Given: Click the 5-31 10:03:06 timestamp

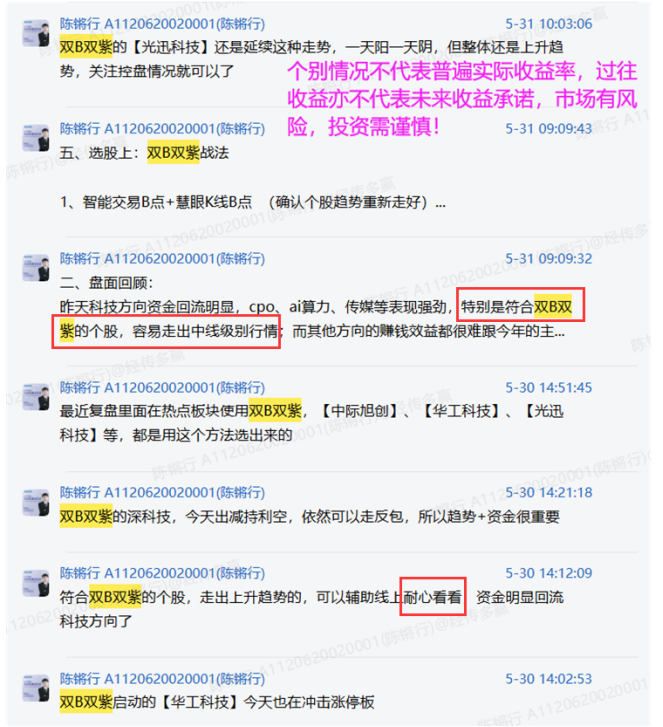Looking at the screenshot, I should (x=548, y=24).
